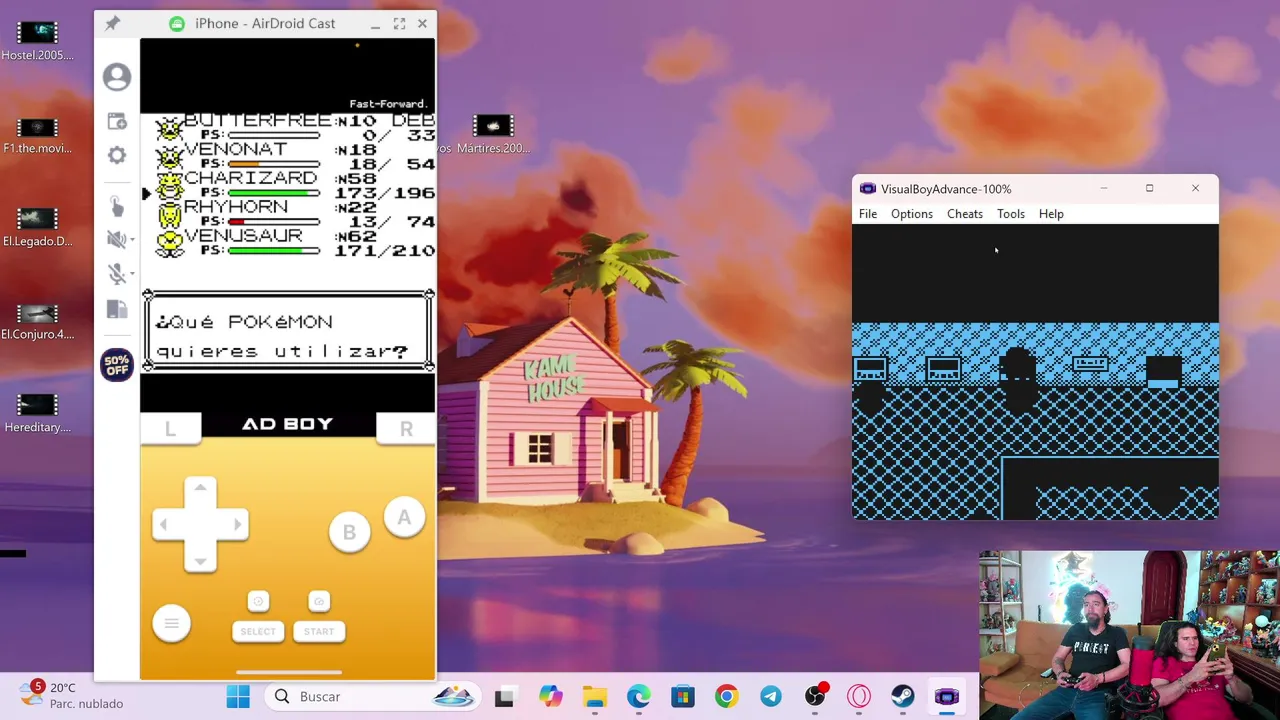
Task: Open AirDroid Cast settings gear
Action: (117, 155)
